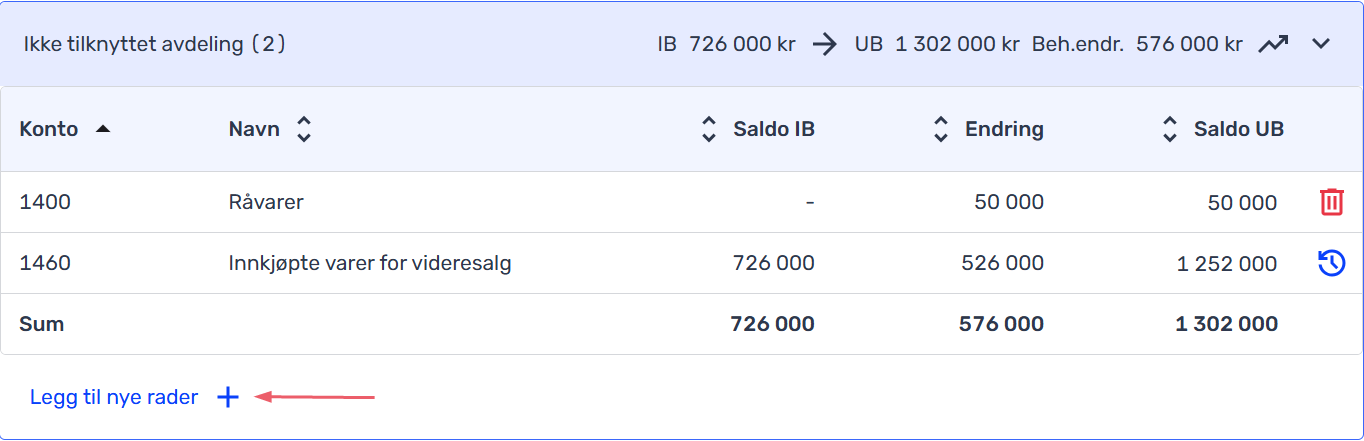The image size is (1364, 441).
Task: Sort by Konto using ascending arrow
Action: 102,129
